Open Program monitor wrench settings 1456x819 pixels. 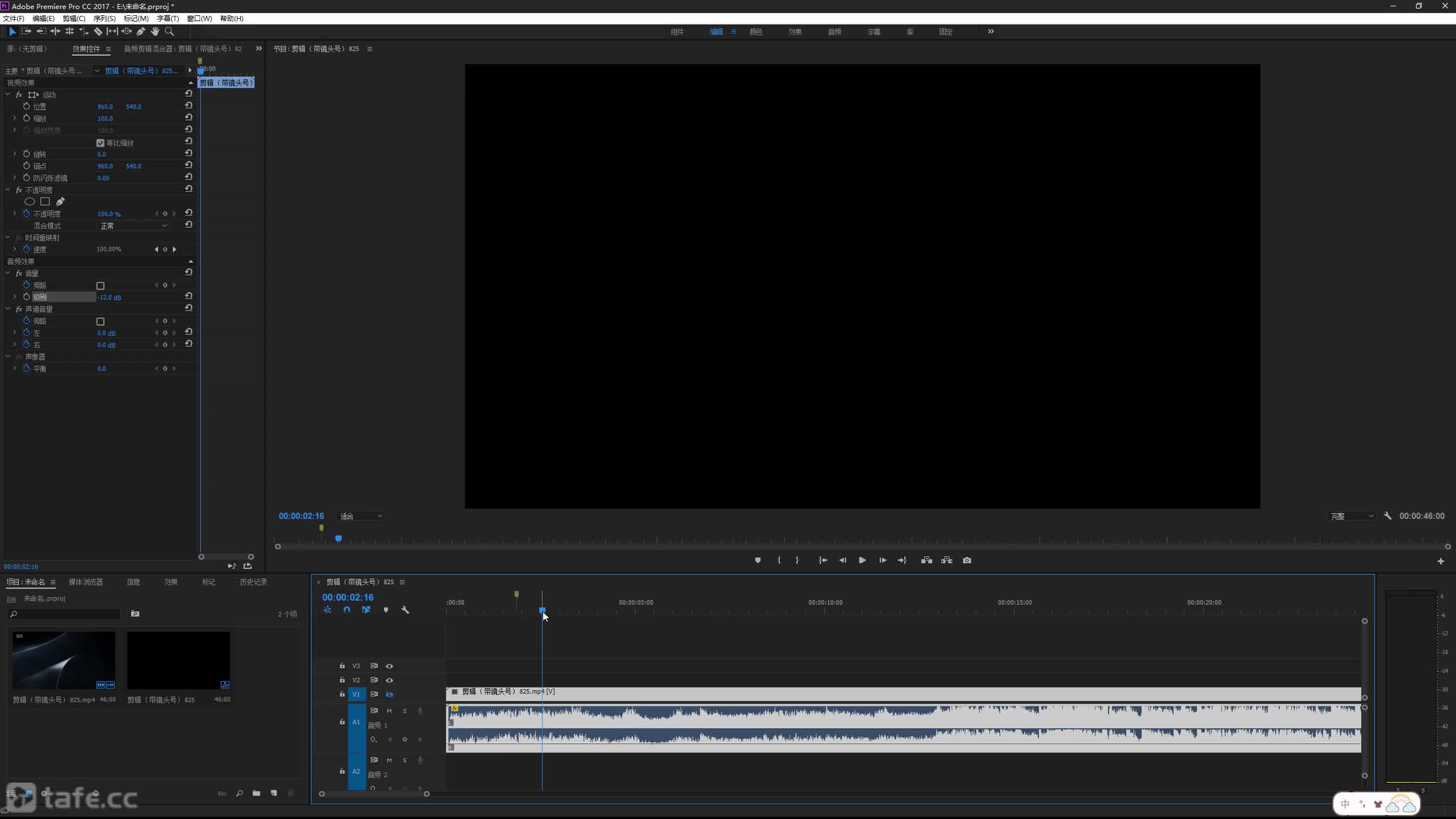1388,516
